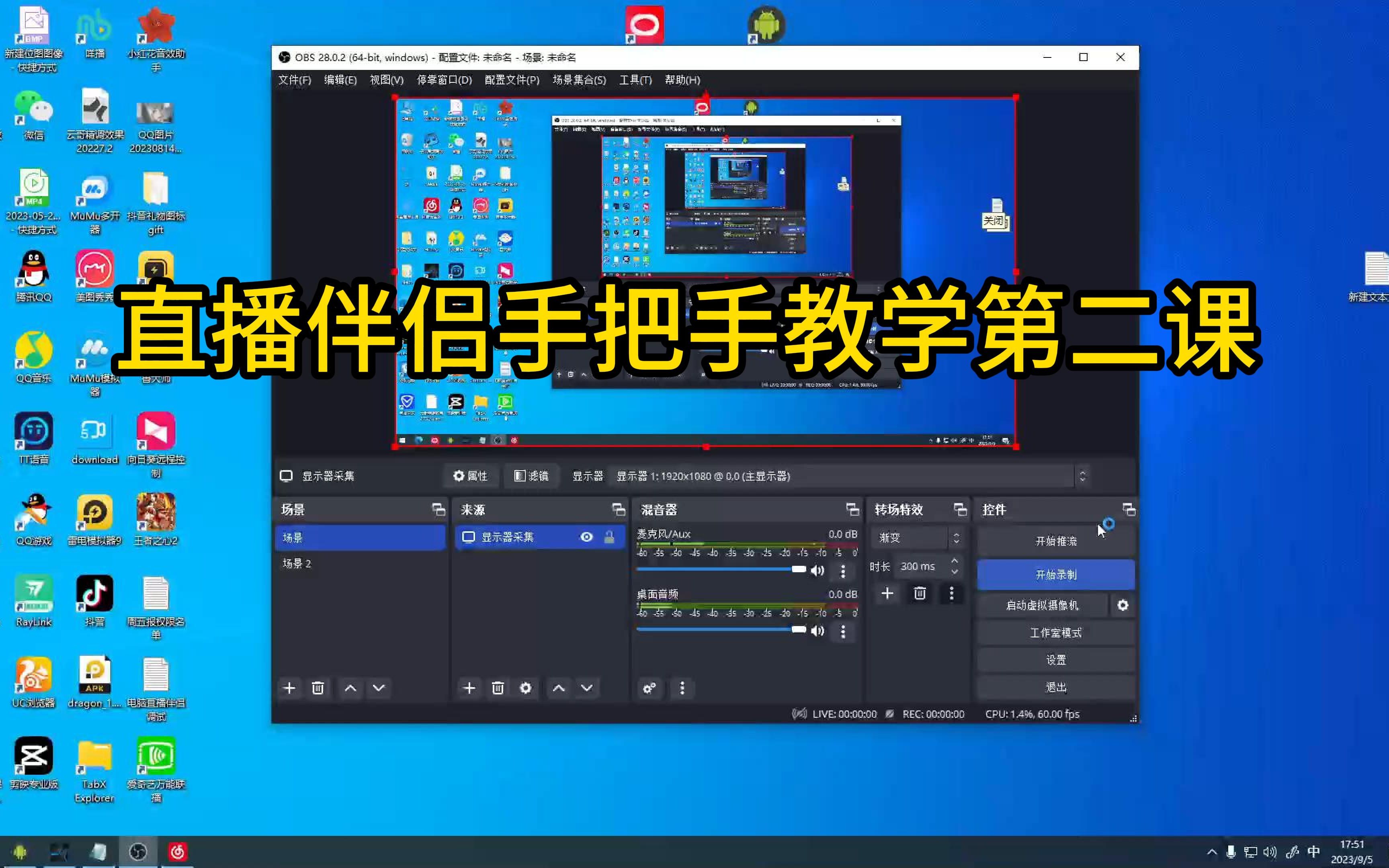
Task: Mute the 麦克风/Aux audio channel
Action: 817,571
